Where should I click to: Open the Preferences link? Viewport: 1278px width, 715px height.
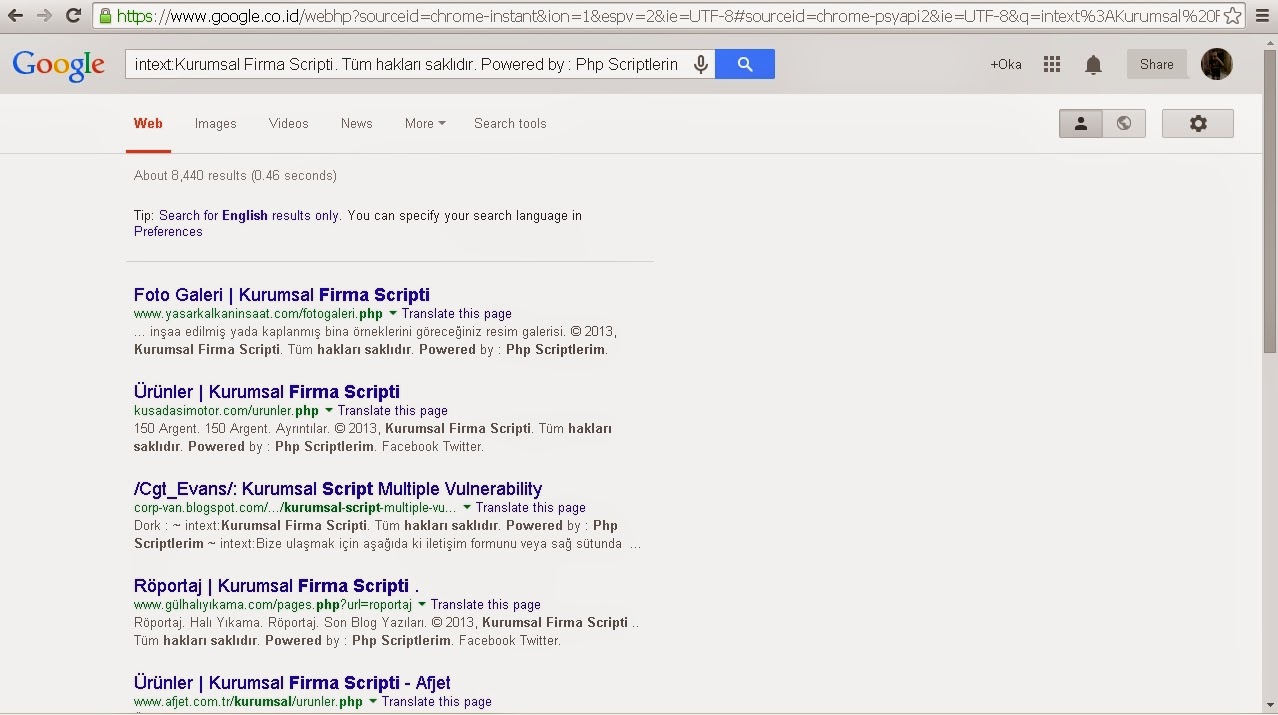pos(168,231)
